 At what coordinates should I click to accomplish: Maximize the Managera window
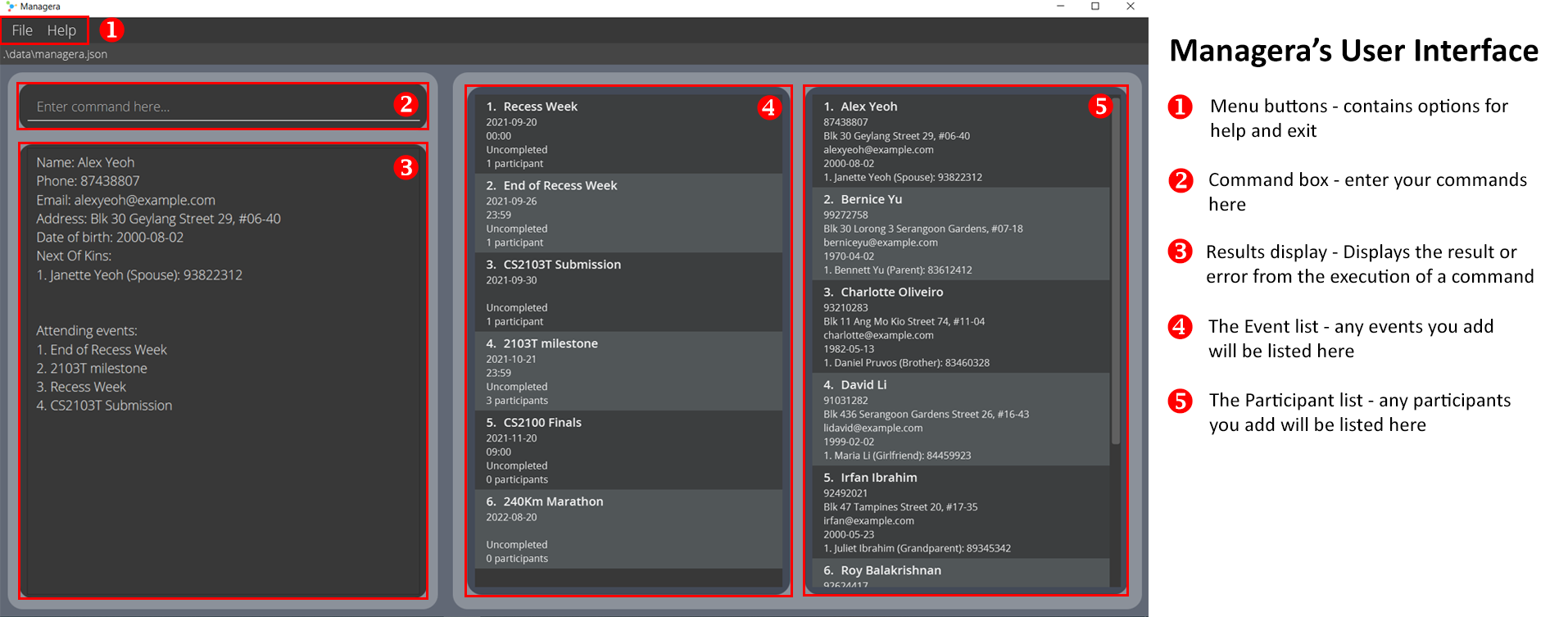tap(1095, 7)
